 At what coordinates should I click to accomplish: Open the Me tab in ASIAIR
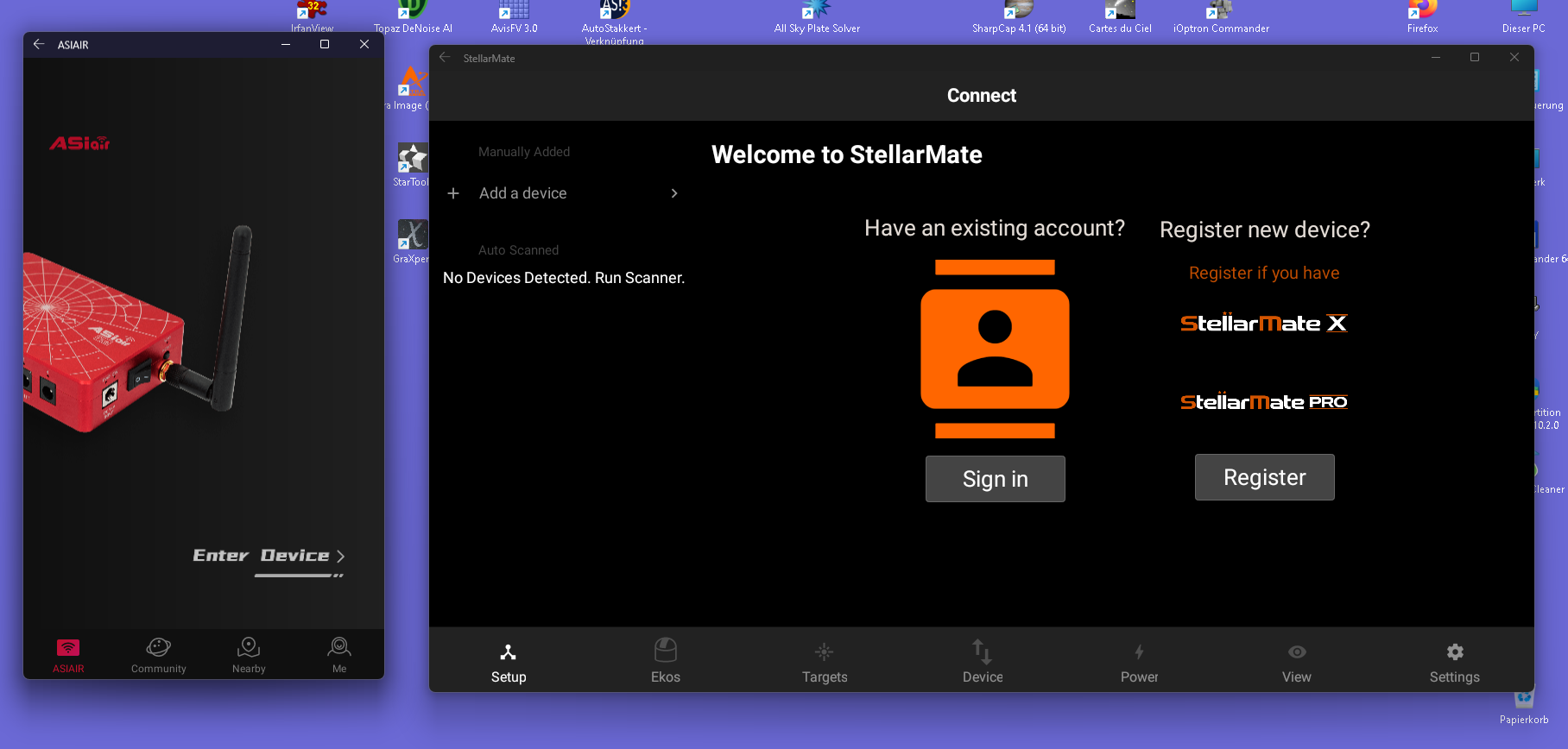click(339, 656)
